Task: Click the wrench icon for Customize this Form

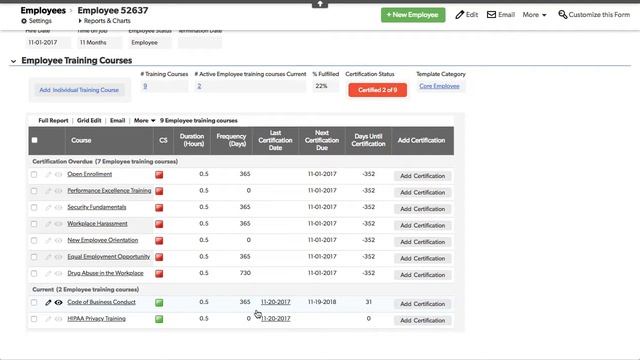Action: 562,15
